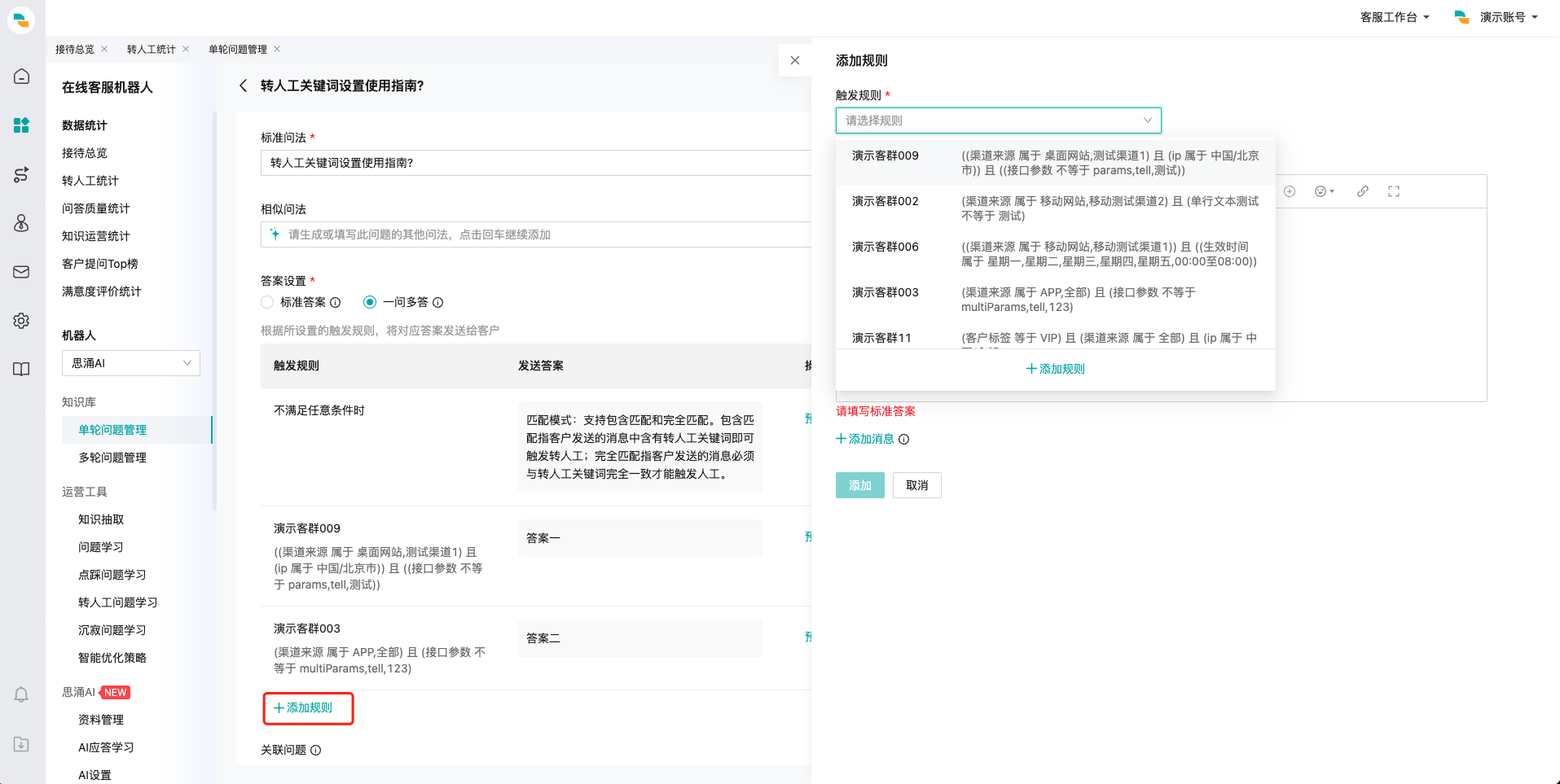Click the 添加 confirm button

(x=860, y=485)
